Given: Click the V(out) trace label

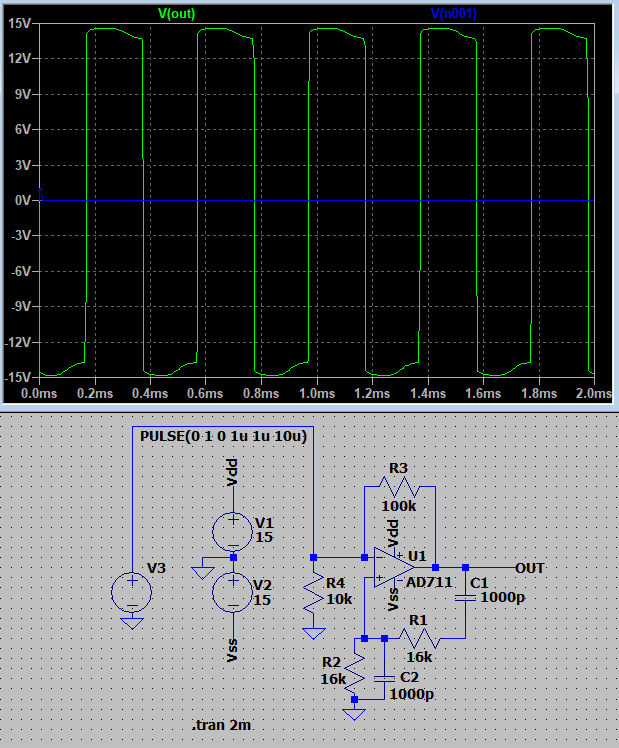Looking at the screenshot, I should click(177, 13).
